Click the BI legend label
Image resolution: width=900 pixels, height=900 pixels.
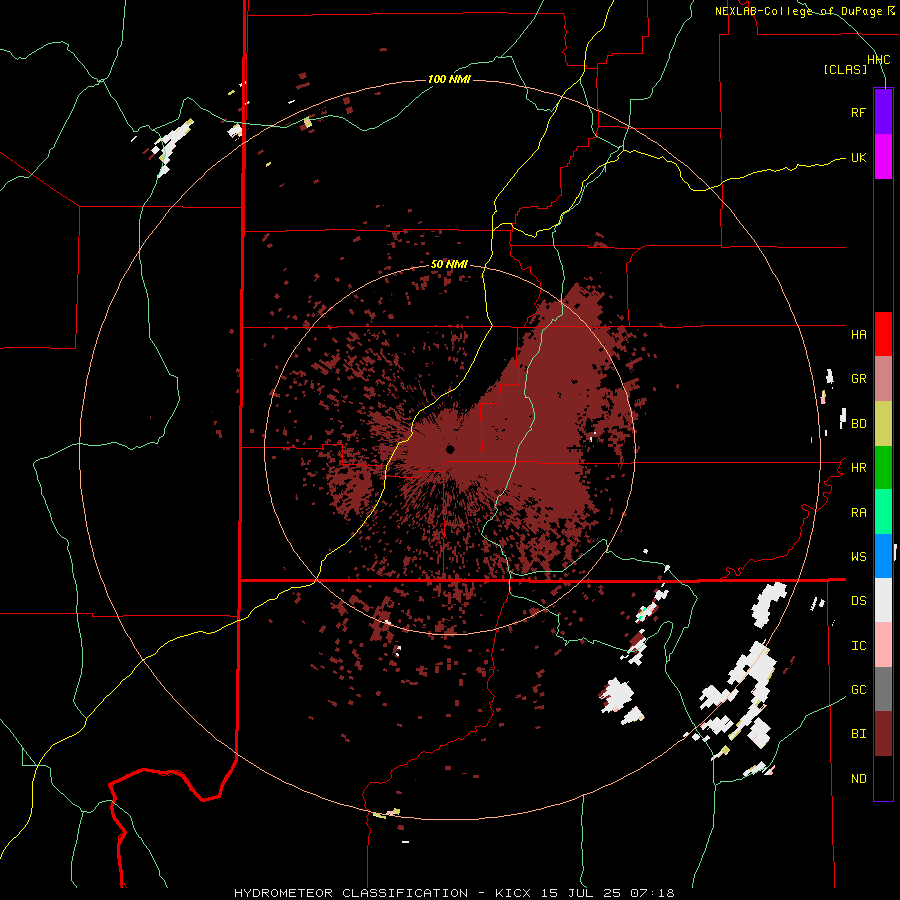[858, 734]
